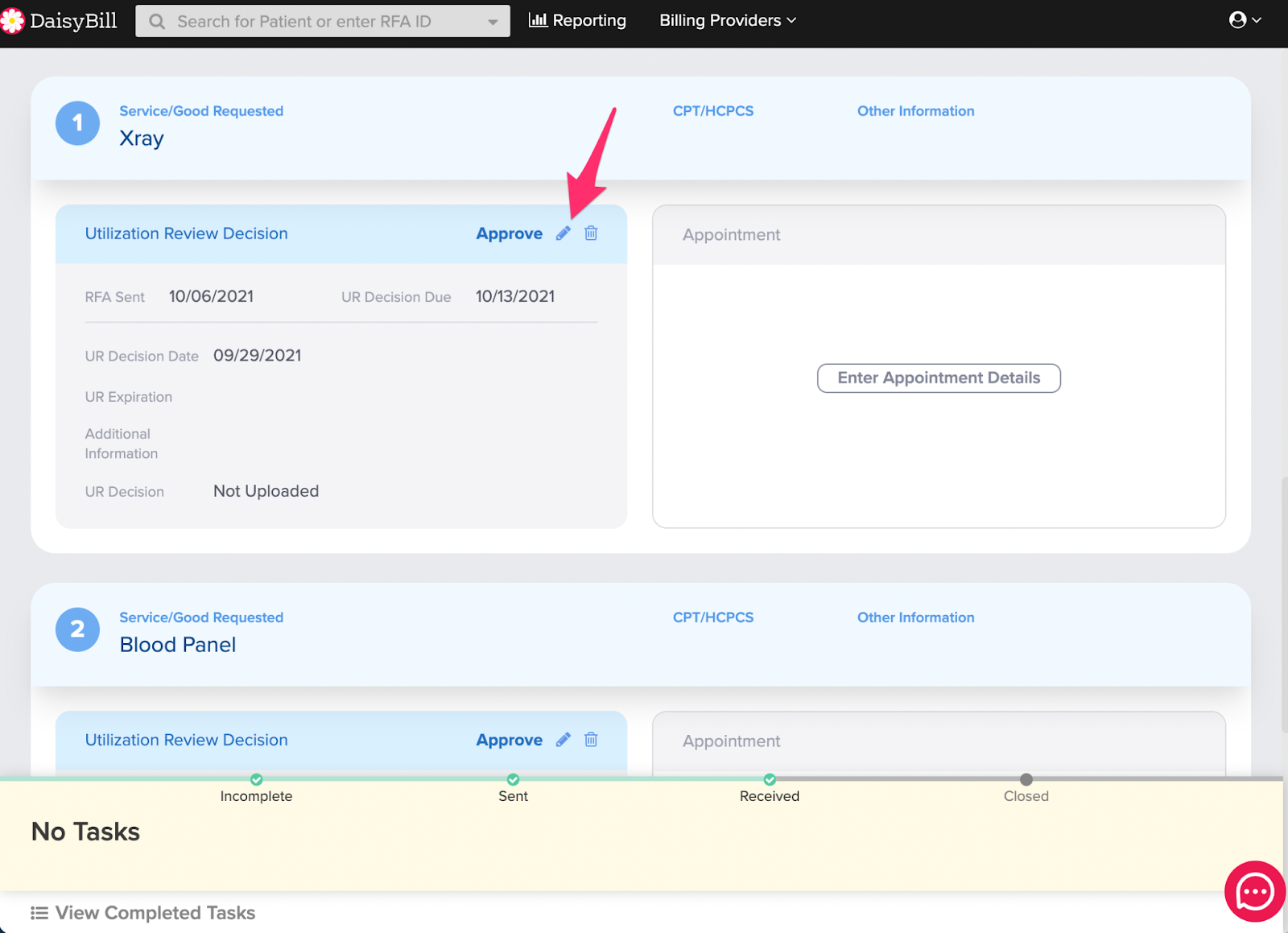Click the Blood Panel service name
The width and height of the screenshot is (1288, 933).
[178, 645]
